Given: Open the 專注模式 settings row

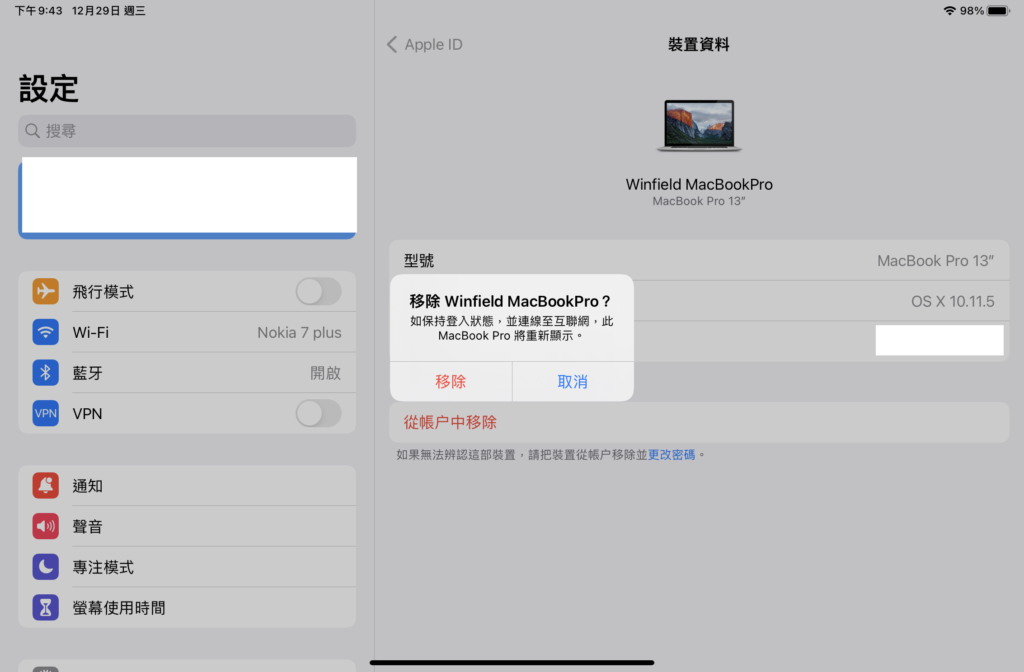Looking at the screenshot, I should point(187,567).
